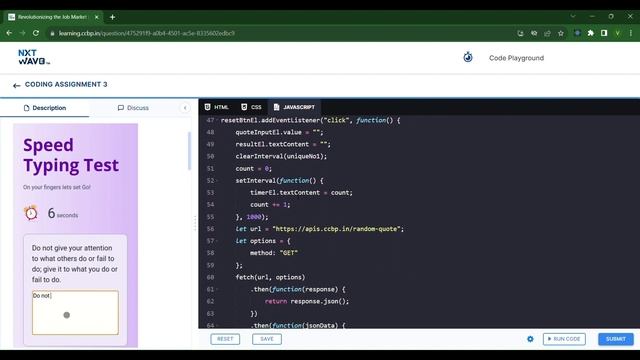Click the browser address bar URL

pyautogui.click(x=147, y=33)
